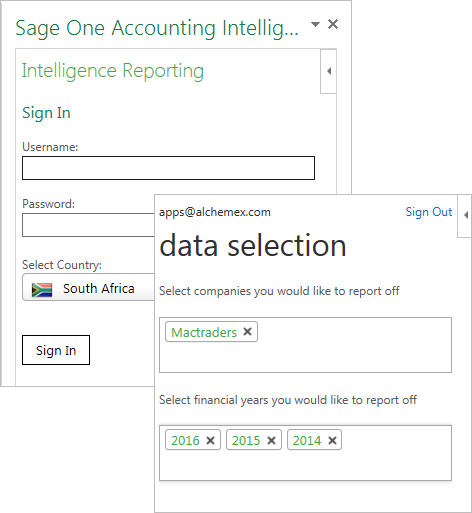Close the Sage One Accounting task pane
Viewport: 472px width, 513px height.
pyautogui.click(x=333, y=24)
